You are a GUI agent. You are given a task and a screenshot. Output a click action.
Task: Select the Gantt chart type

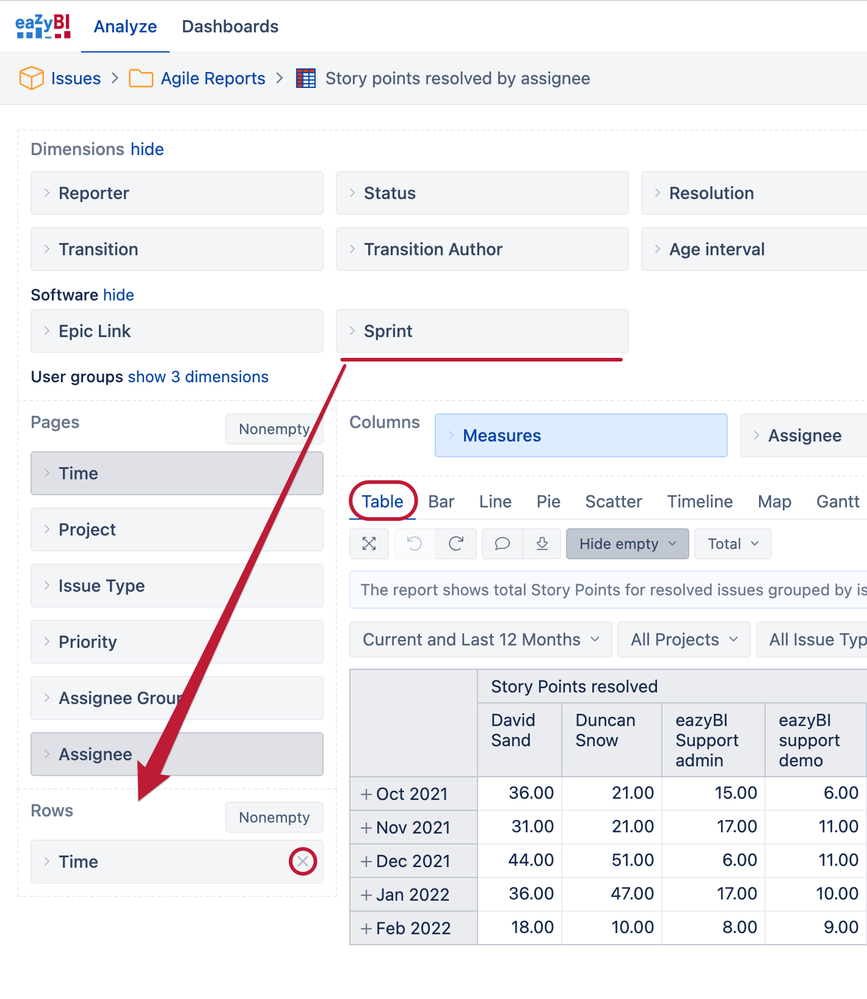(x=838, y=501)
